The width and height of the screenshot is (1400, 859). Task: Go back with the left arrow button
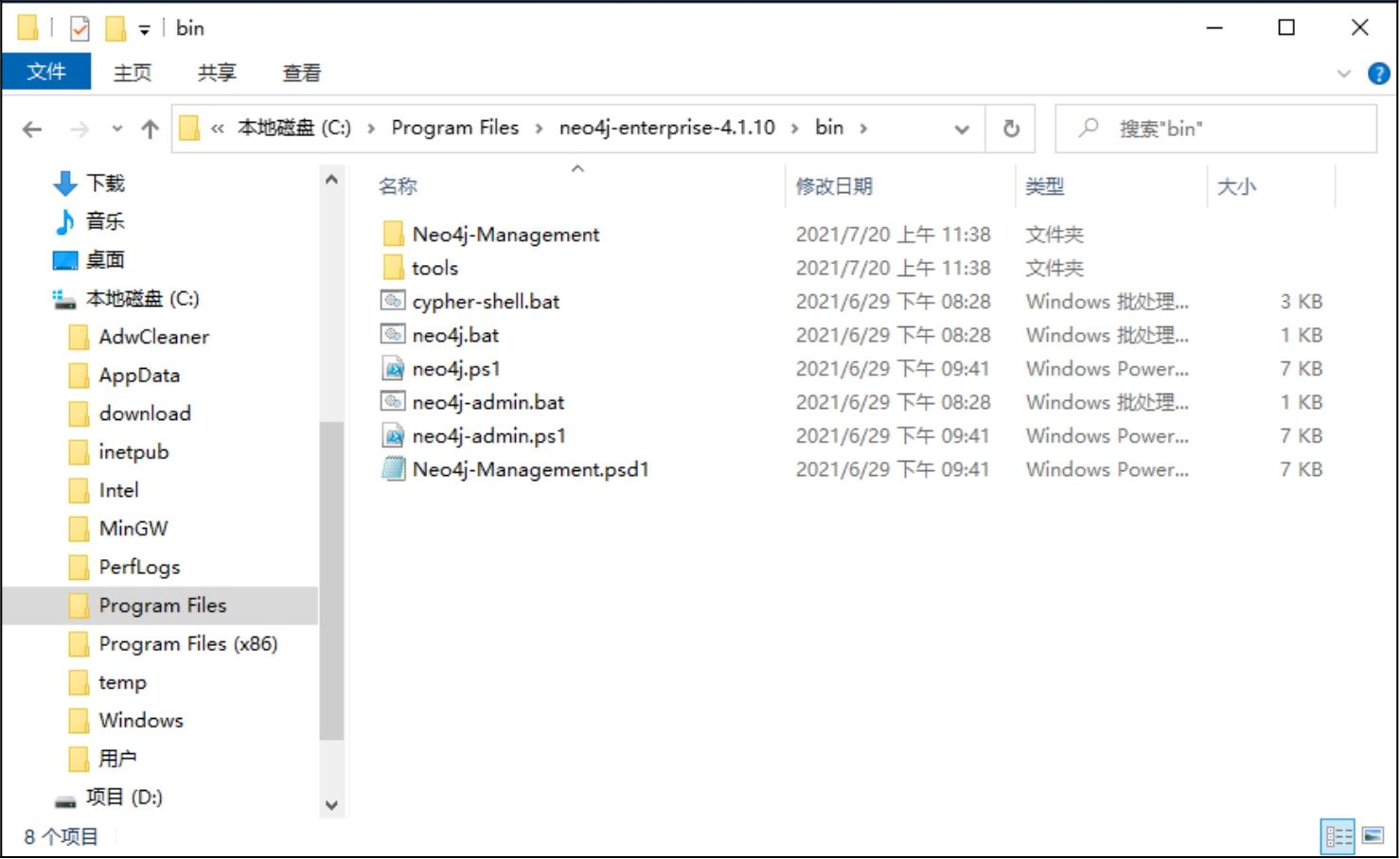point(32,129)
